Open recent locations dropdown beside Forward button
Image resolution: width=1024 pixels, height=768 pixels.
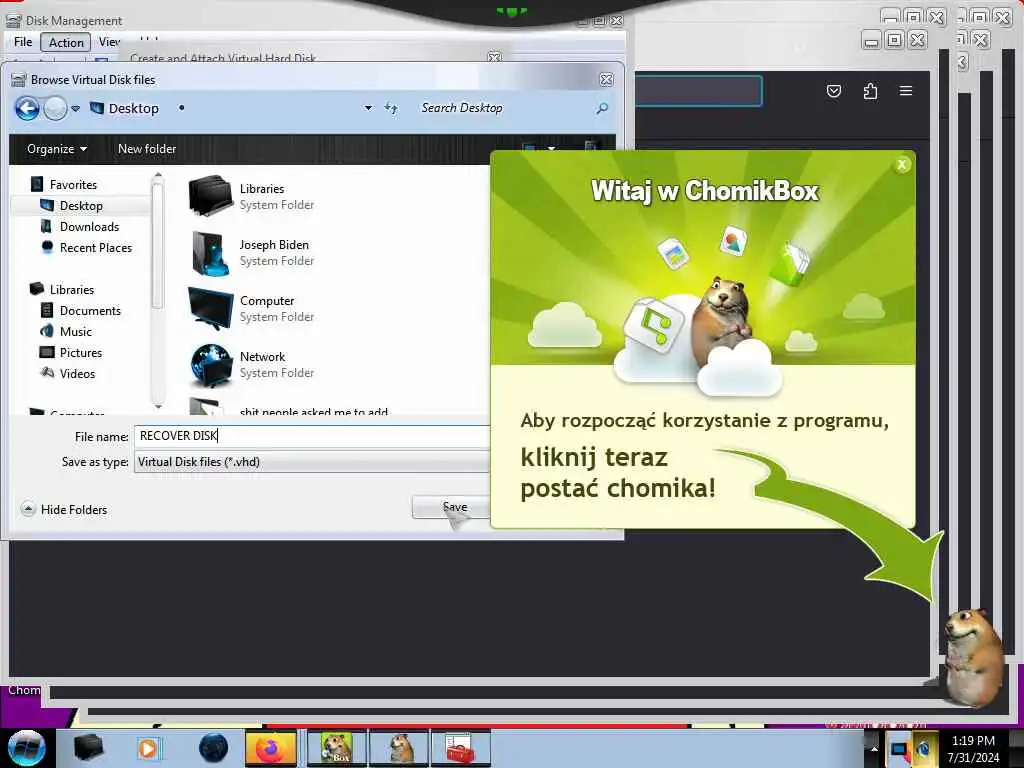point(76,108)
